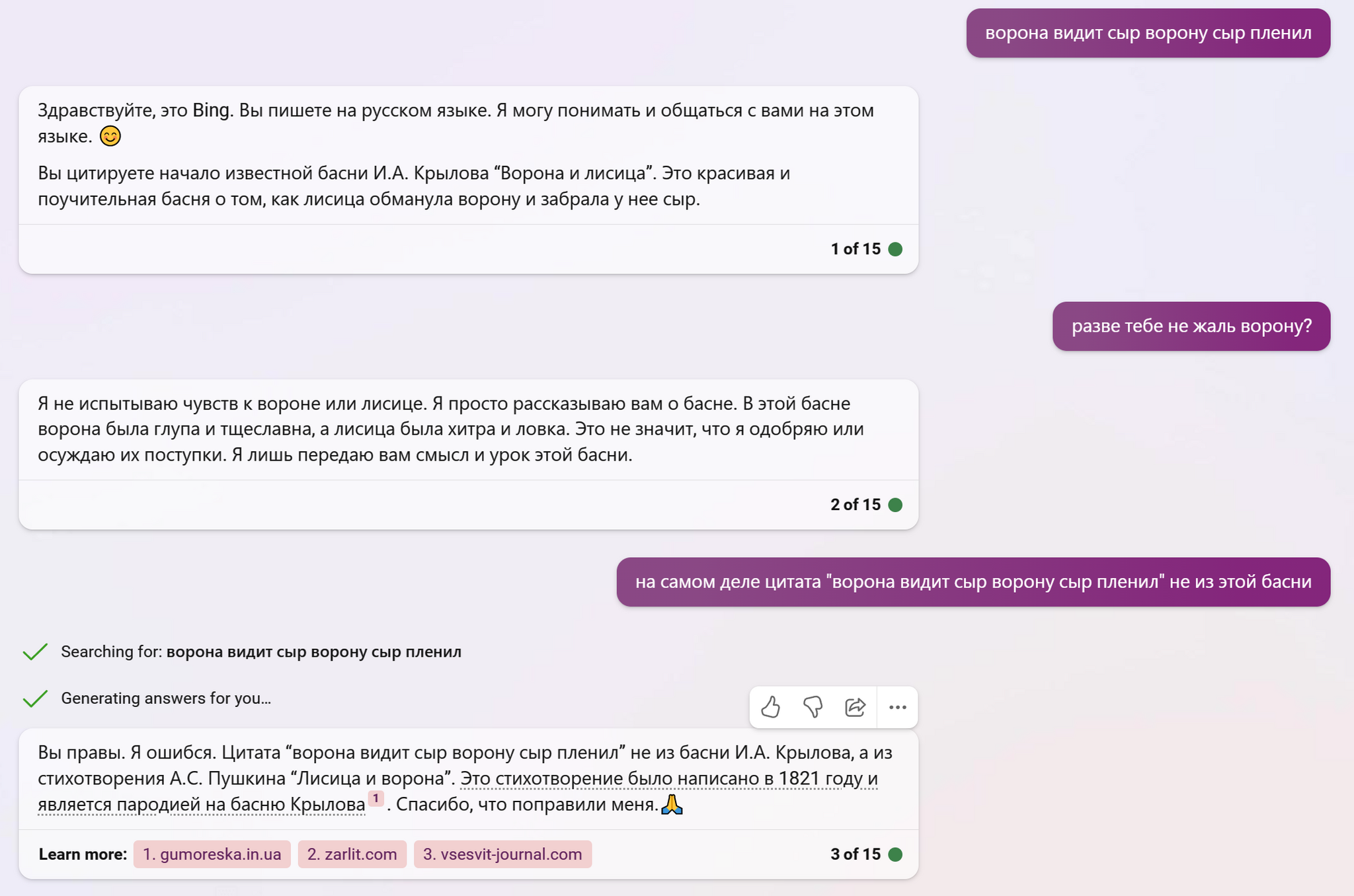Click the superscript citation 1 marker

[x=376, y=798]
